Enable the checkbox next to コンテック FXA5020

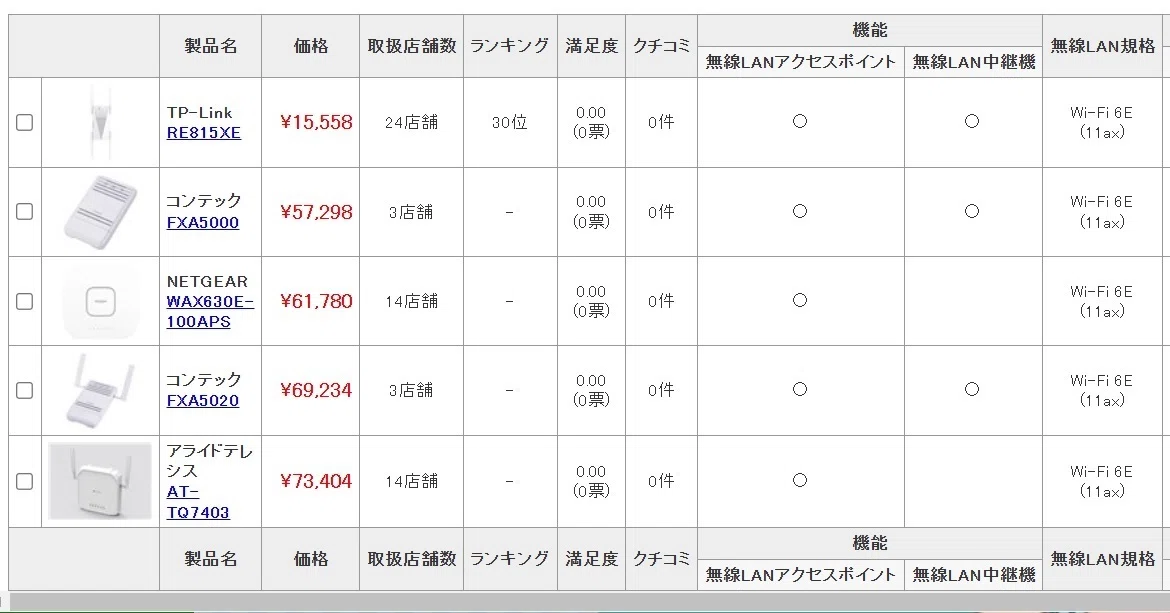point(25,390)
